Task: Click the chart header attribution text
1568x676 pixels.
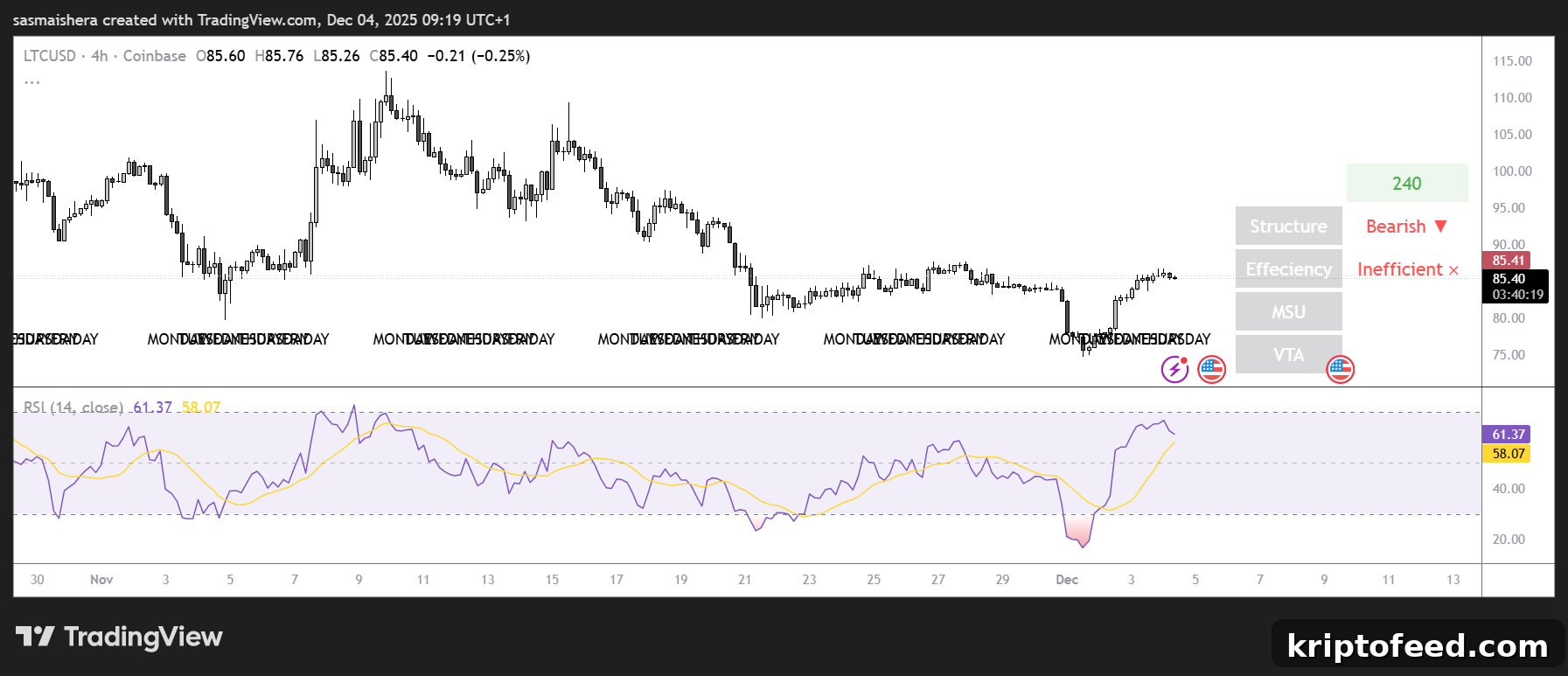Action: coord(261,19)
